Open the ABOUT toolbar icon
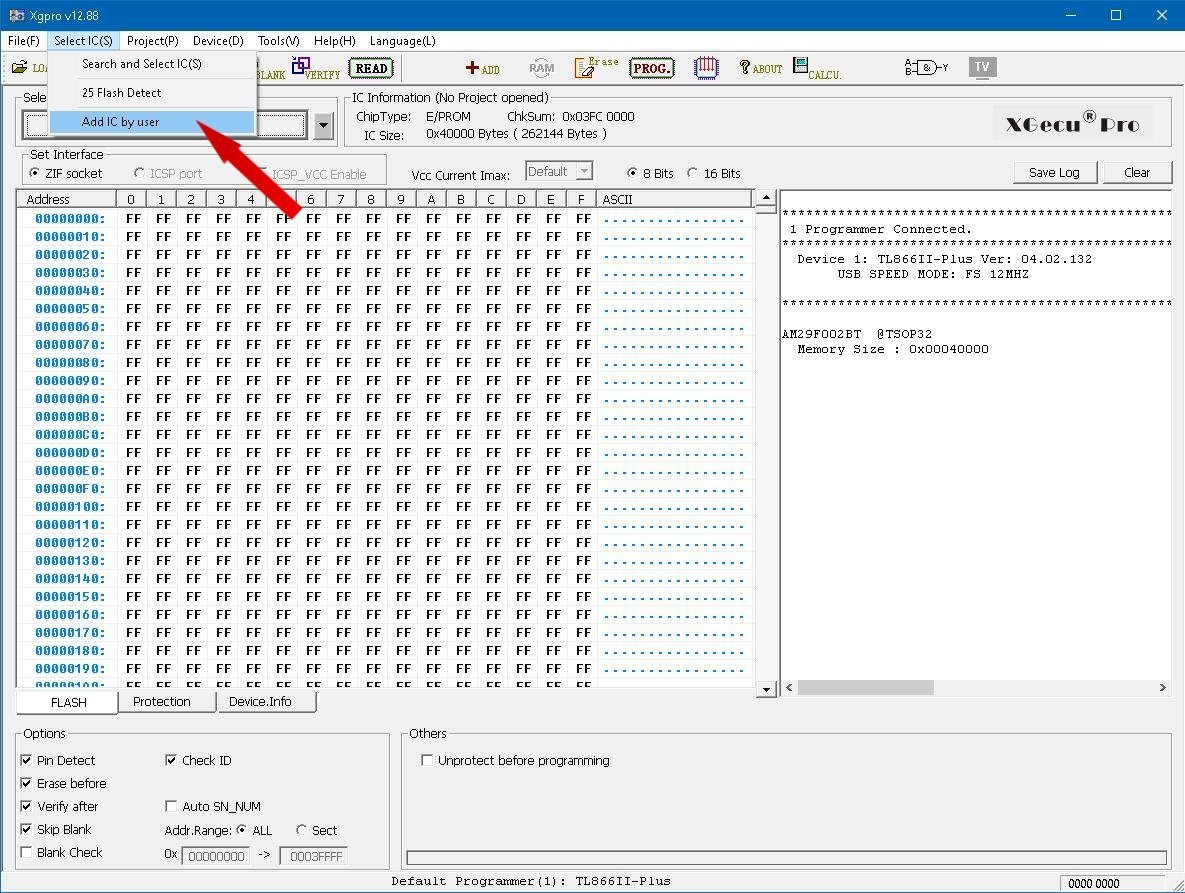The width and height of the screenshot is (1185, 893). pos(761,68)
